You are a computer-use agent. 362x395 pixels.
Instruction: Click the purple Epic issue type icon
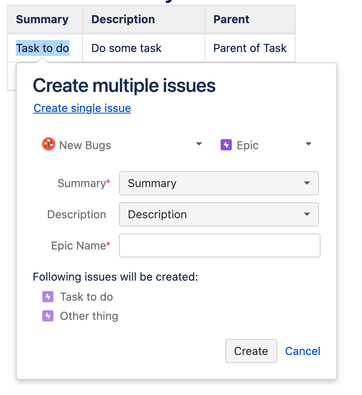pos(226,145)
